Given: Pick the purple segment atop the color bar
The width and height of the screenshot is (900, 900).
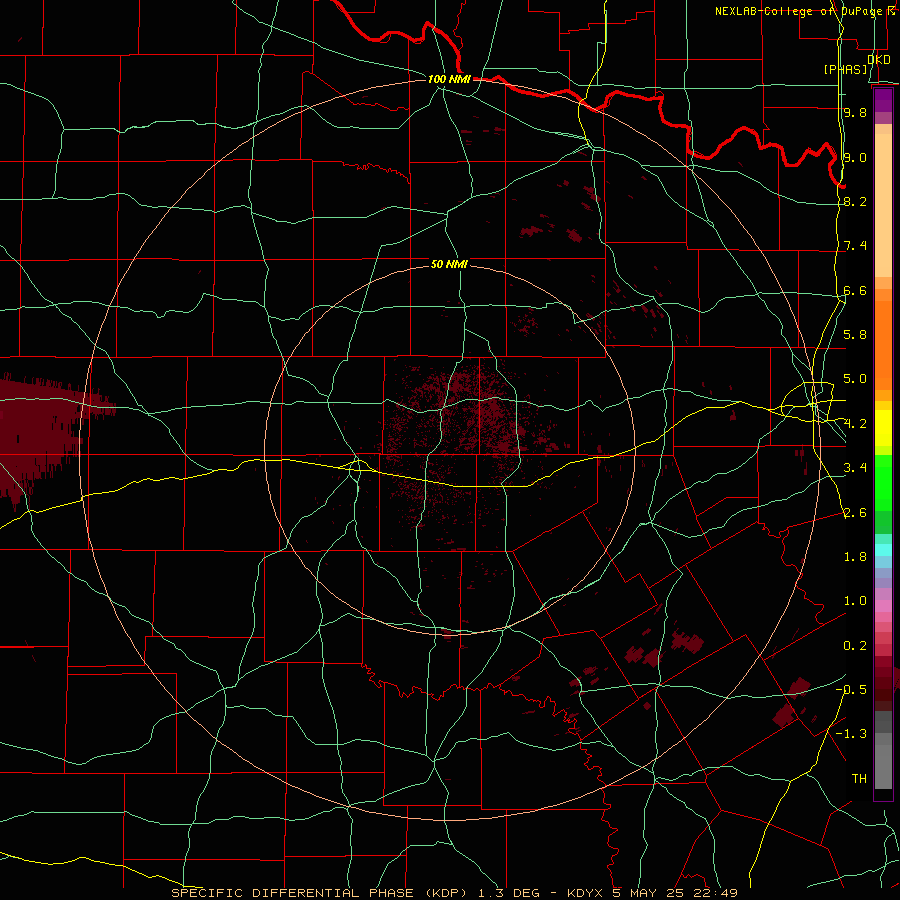Looking at the screenshot, I should 883,100.
